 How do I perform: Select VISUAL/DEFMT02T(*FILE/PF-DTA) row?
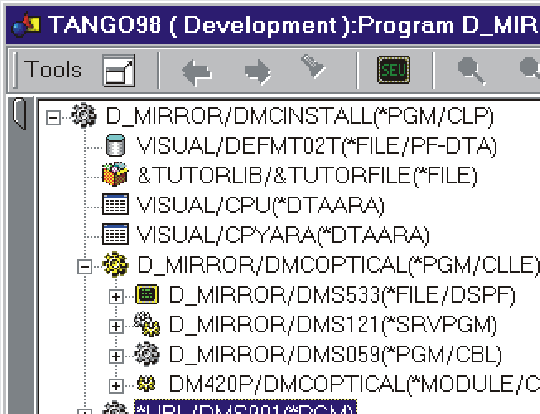coord(317,146)
